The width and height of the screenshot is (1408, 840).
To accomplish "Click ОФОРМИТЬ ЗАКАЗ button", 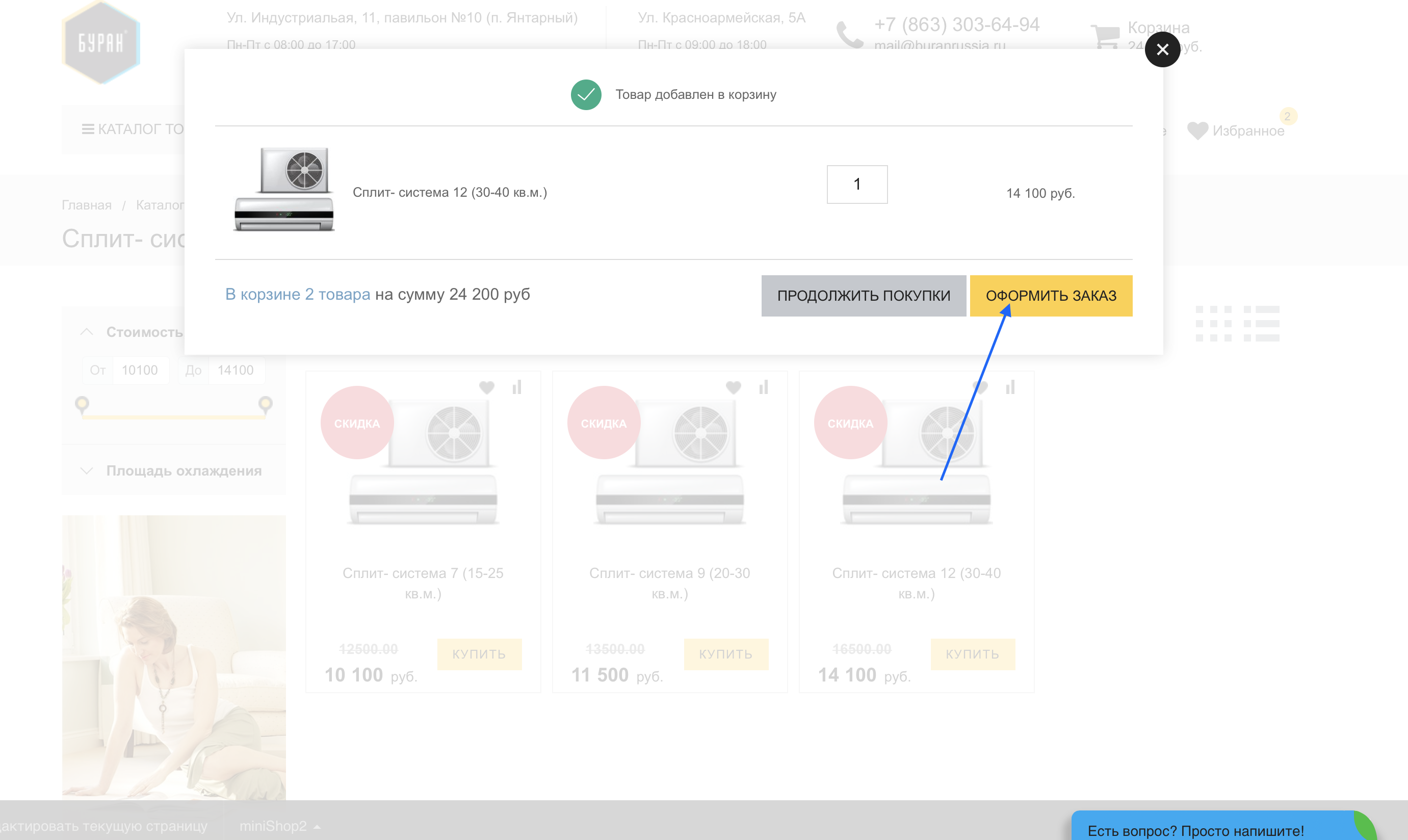I will pos(1050,296).
